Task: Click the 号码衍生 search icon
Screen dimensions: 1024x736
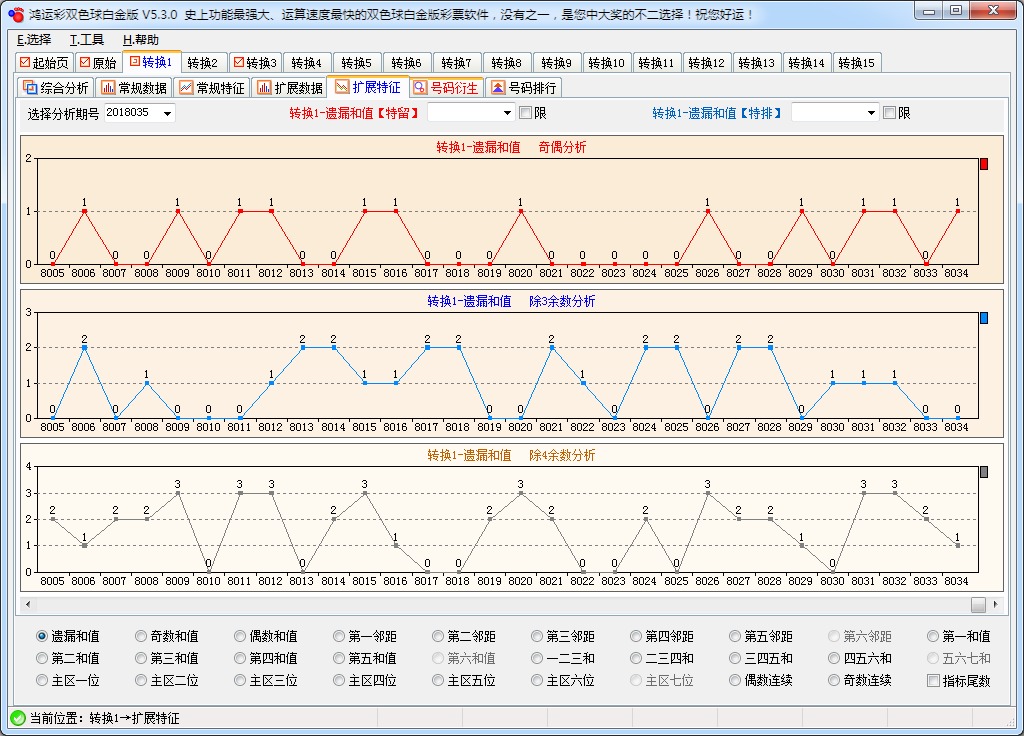Action: (x=421, y=88)
